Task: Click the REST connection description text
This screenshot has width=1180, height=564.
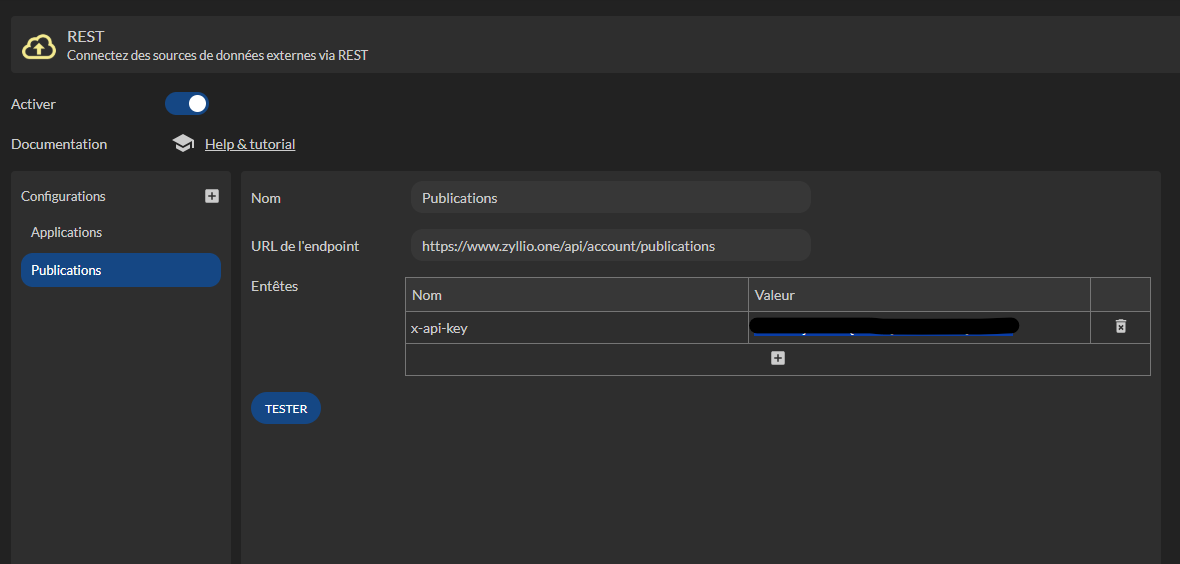Action: [217, 55]
